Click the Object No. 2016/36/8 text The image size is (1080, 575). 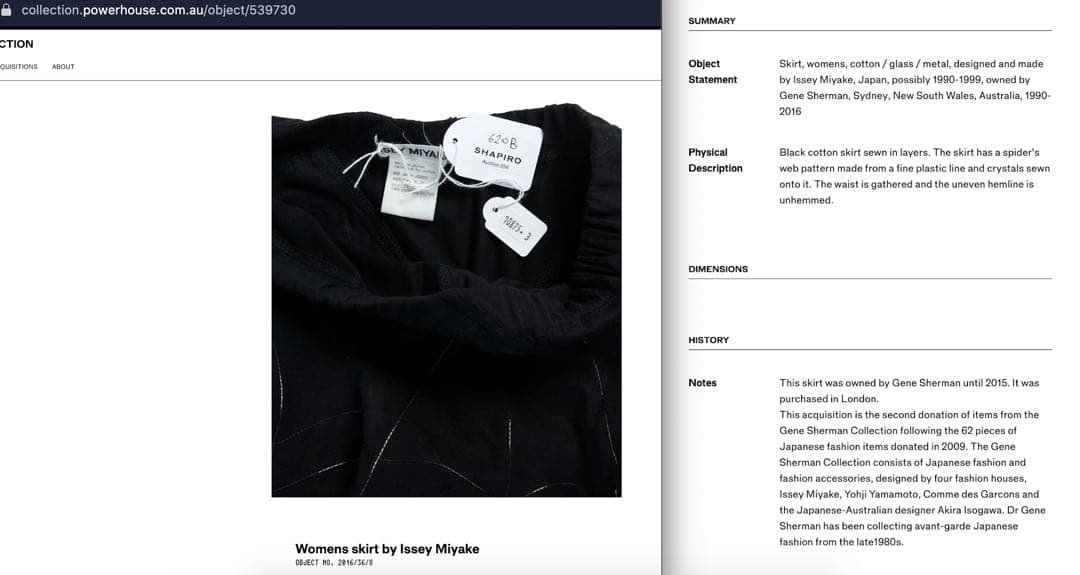(x=334, y=563)
